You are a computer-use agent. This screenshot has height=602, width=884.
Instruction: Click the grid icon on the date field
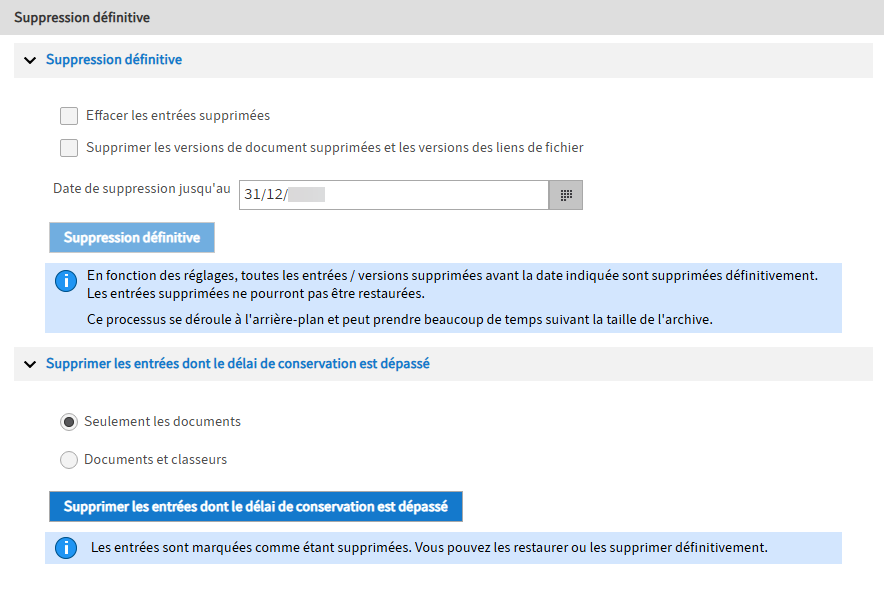coord(565,194)
